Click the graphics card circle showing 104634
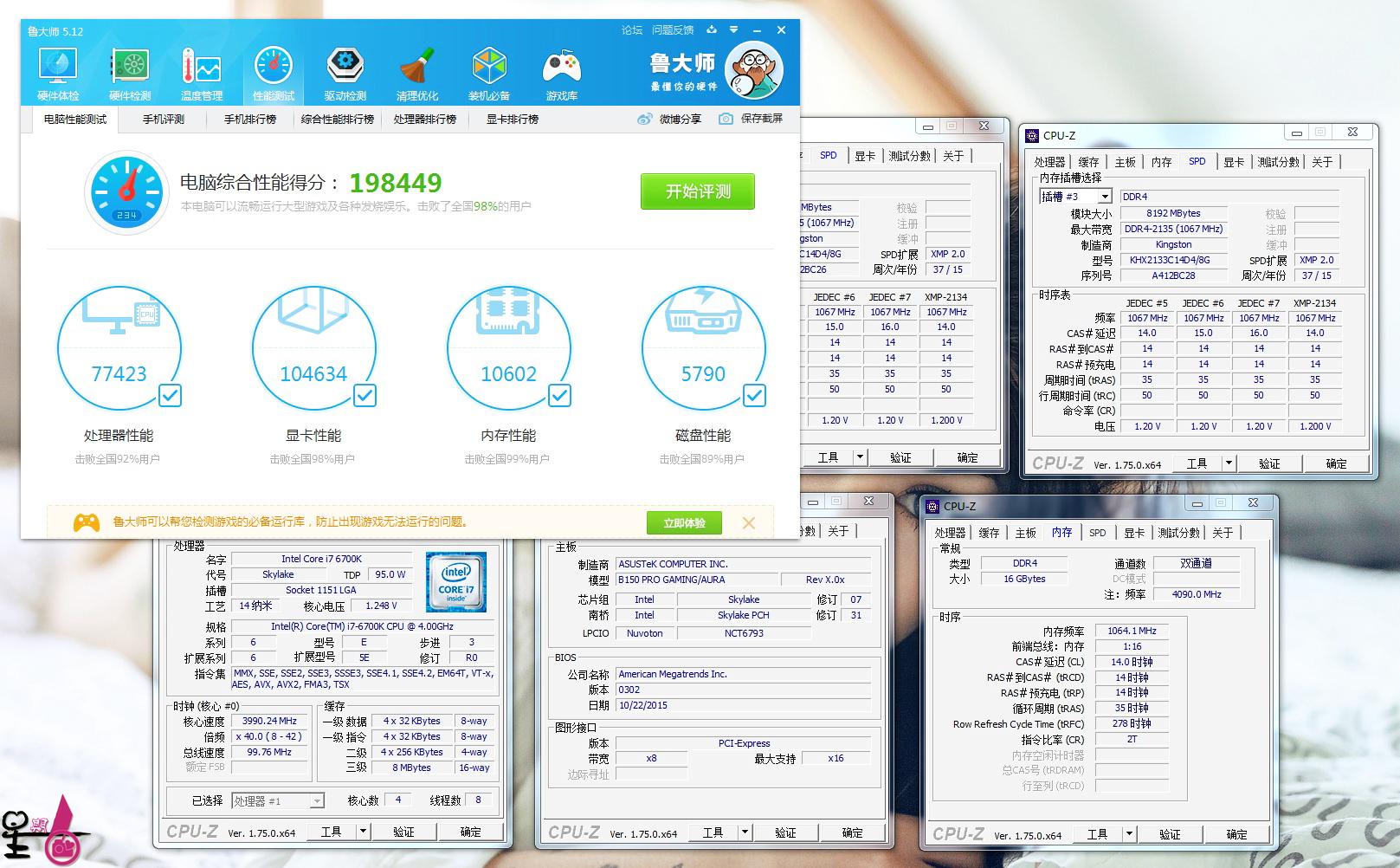 point(313,348)
